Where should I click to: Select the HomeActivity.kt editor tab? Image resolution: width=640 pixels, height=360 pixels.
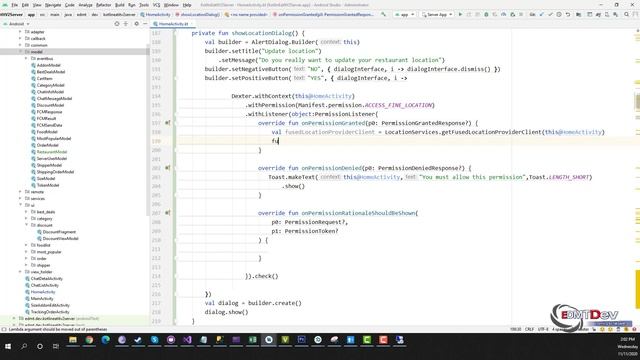(173, 24)
